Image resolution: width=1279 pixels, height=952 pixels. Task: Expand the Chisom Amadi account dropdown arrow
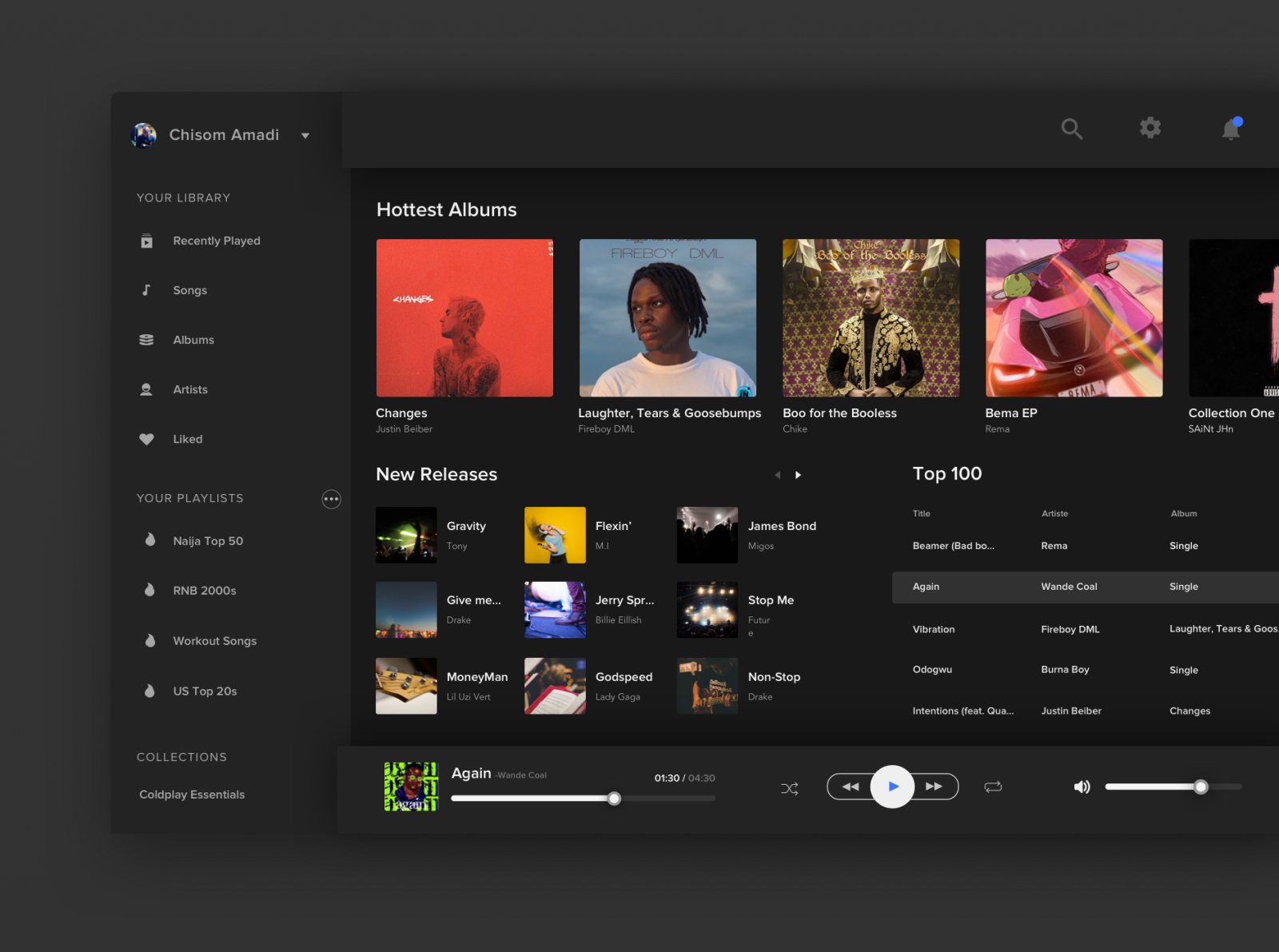(x=305, y=136)
